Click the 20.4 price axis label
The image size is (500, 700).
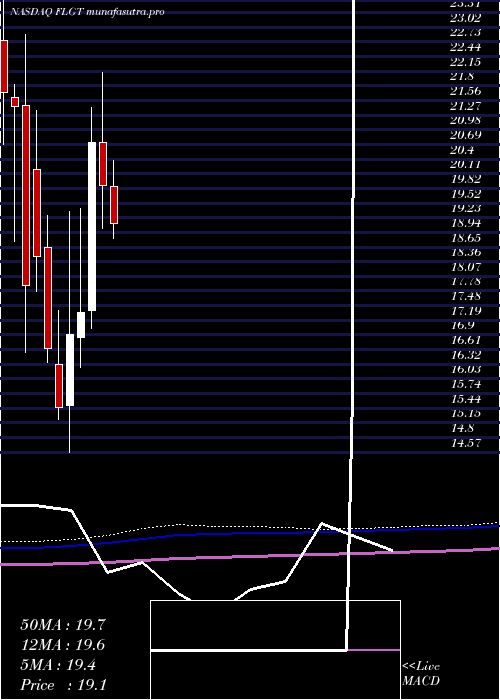[462, 150]
